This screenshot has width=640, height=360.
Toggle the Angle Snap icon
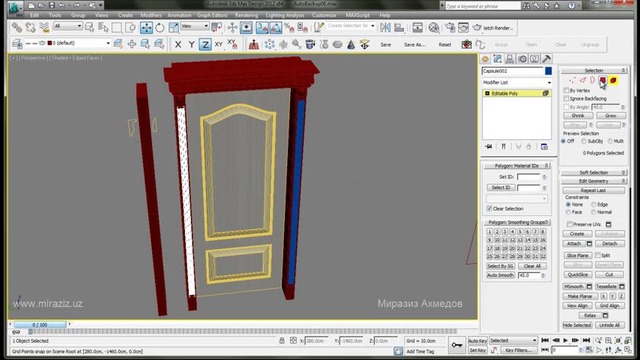click(x=276, y=27)
